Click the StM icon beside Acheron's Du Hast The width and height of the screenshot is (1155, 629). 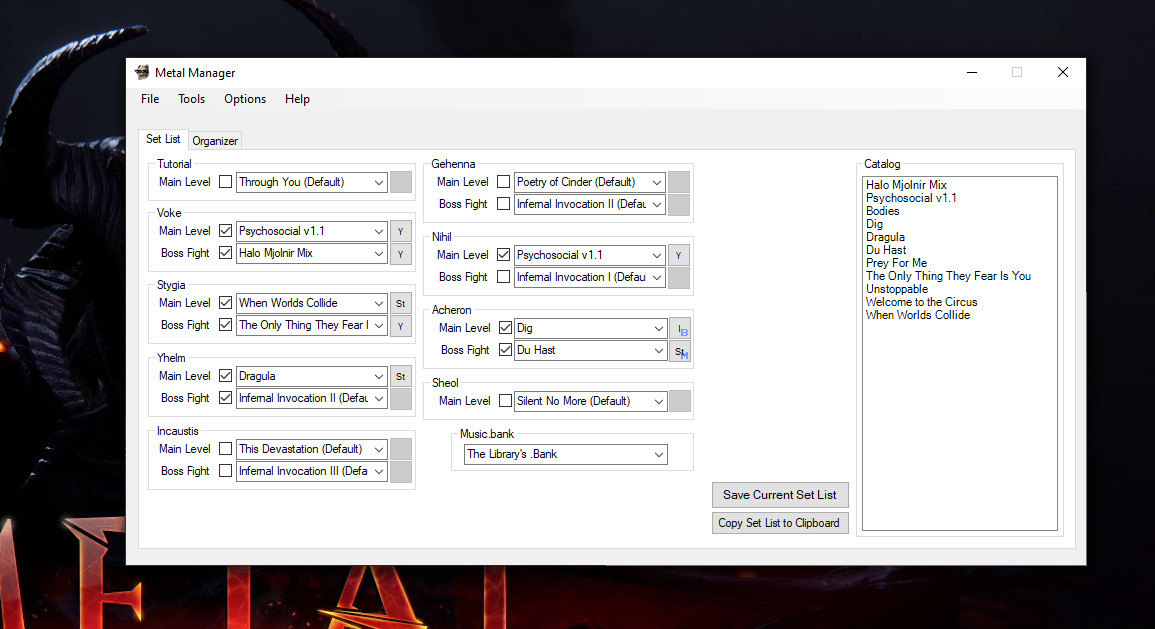click(679, 350)
